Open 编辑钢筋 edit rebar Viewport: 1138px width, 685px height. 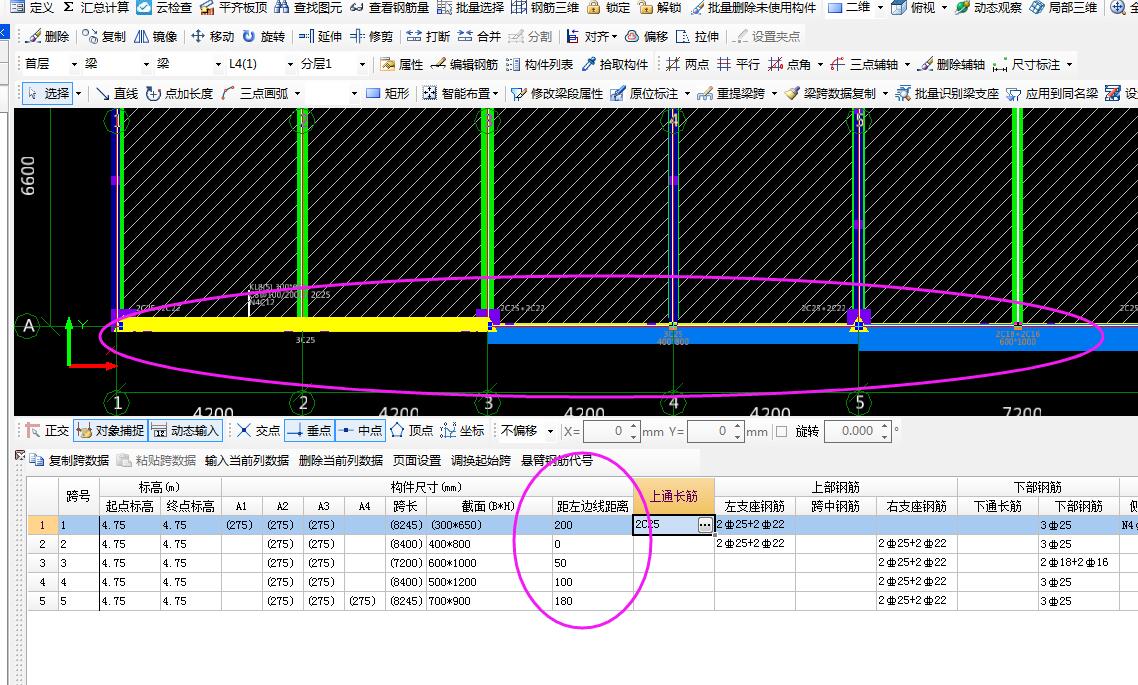point(464,65)
